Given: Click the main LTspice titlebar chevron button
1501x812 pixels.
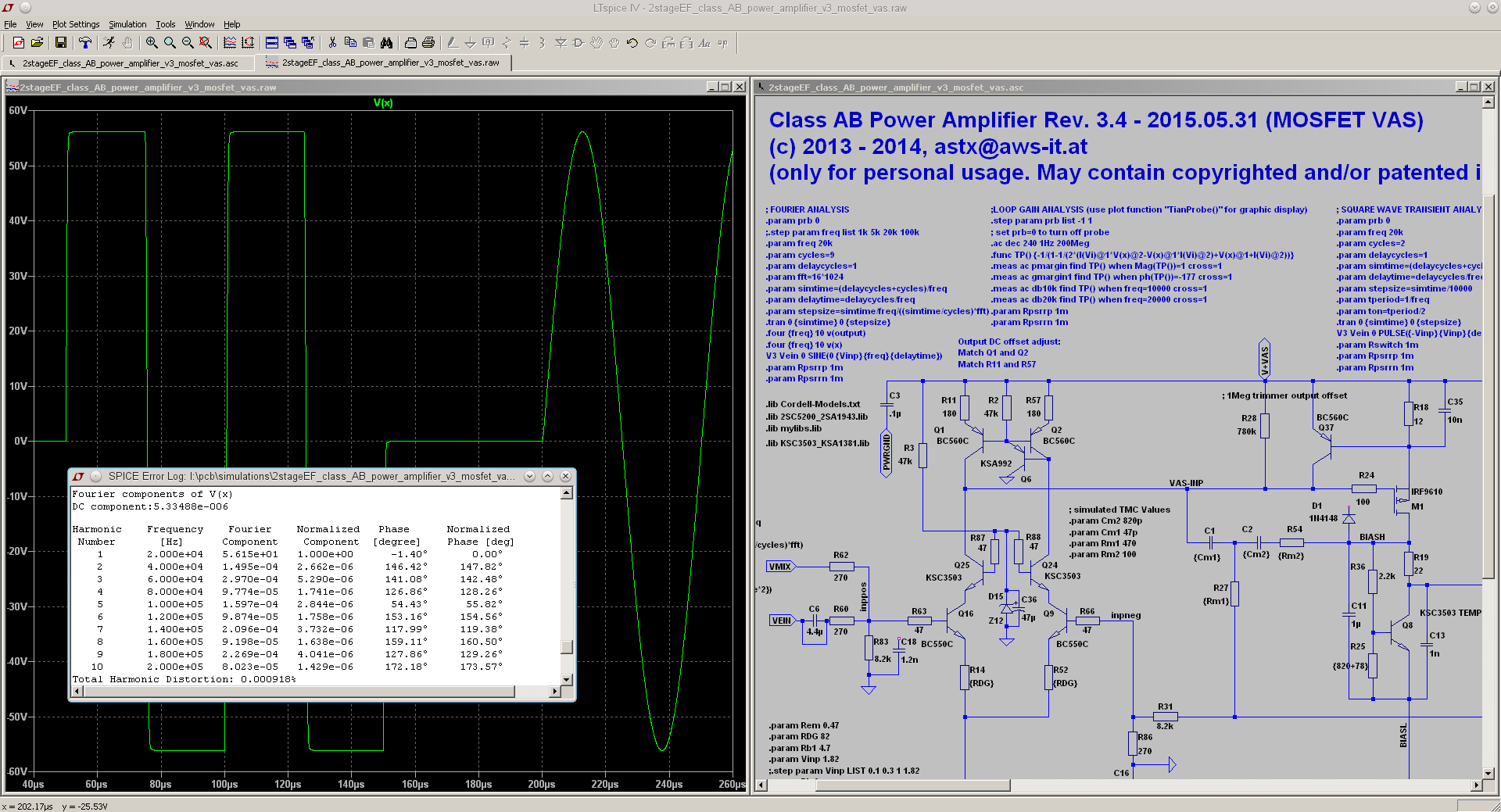Looking at the screenshot, I should pyautogui.click(x=1474, y=8).
